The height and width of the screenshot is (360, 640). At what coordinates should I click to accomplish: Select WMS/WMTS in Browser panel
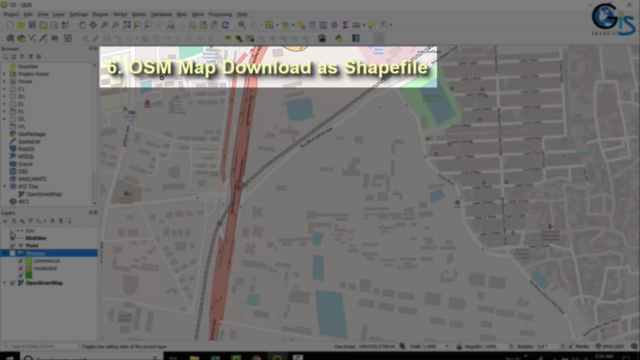32,179
